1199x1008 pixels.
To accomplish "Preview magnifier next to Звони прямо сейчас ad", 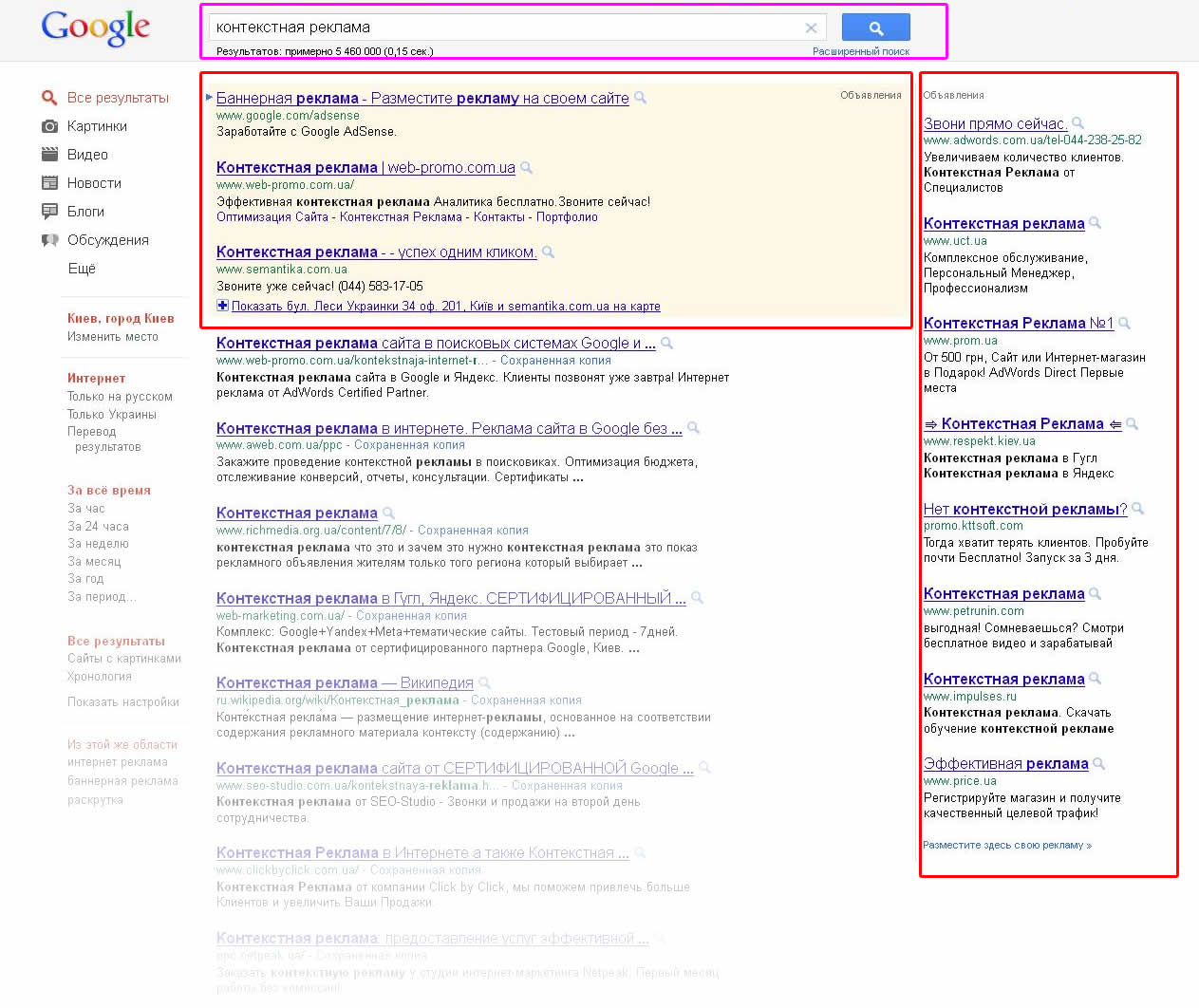I will 1077,123.
